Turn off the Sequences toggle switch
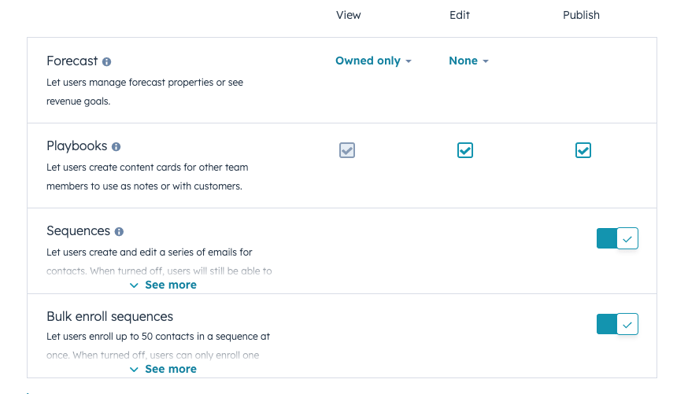The height and width of the screenshot is (394, 688). (x=617, y=238)
